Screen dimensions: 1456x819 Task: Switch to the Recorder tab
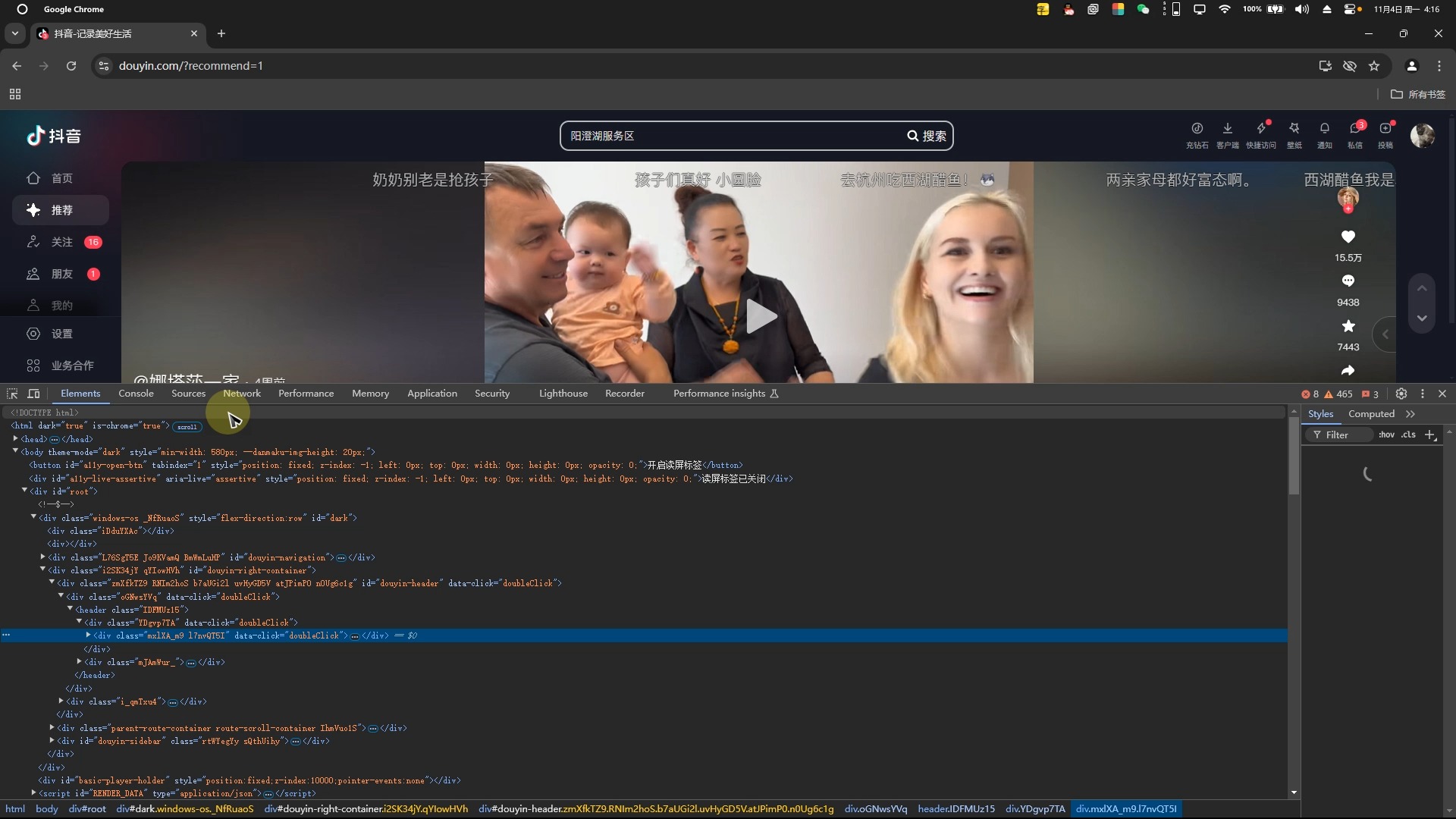[x=625, y=394]
